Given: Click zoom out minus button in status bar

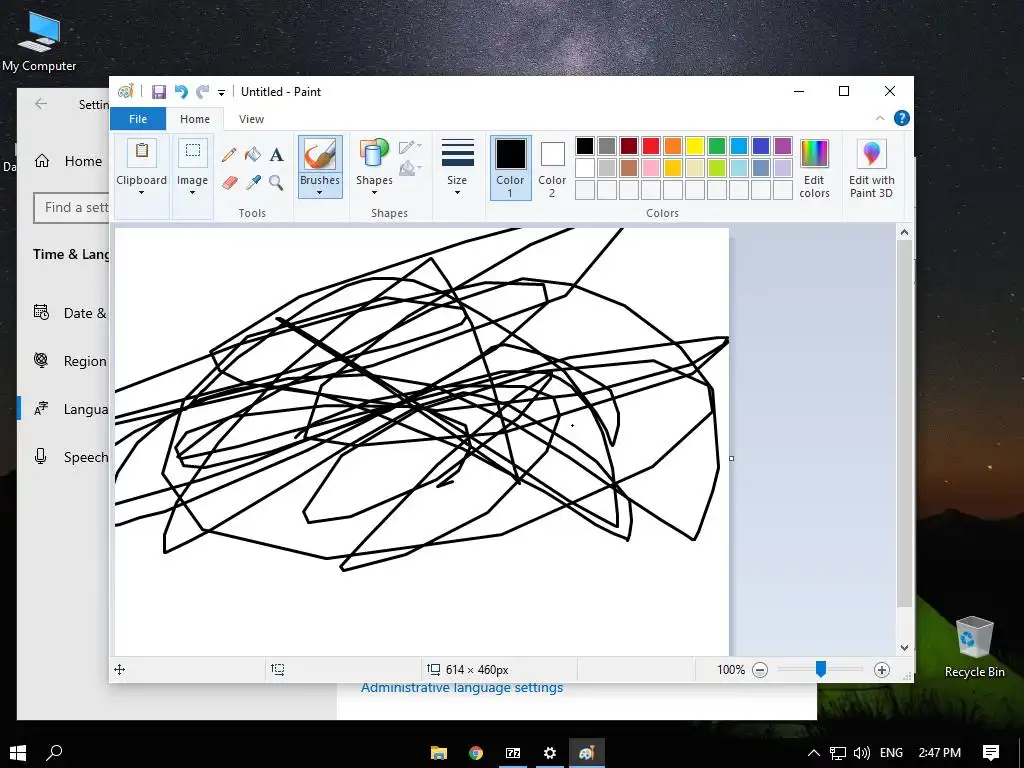Looking at the screenshot, I should click(x=760, y=670).
